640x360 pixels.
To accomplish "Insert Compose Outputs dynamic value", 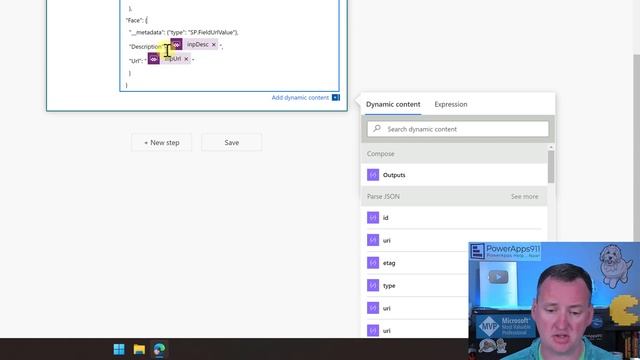I will click(x=454, y=175).
